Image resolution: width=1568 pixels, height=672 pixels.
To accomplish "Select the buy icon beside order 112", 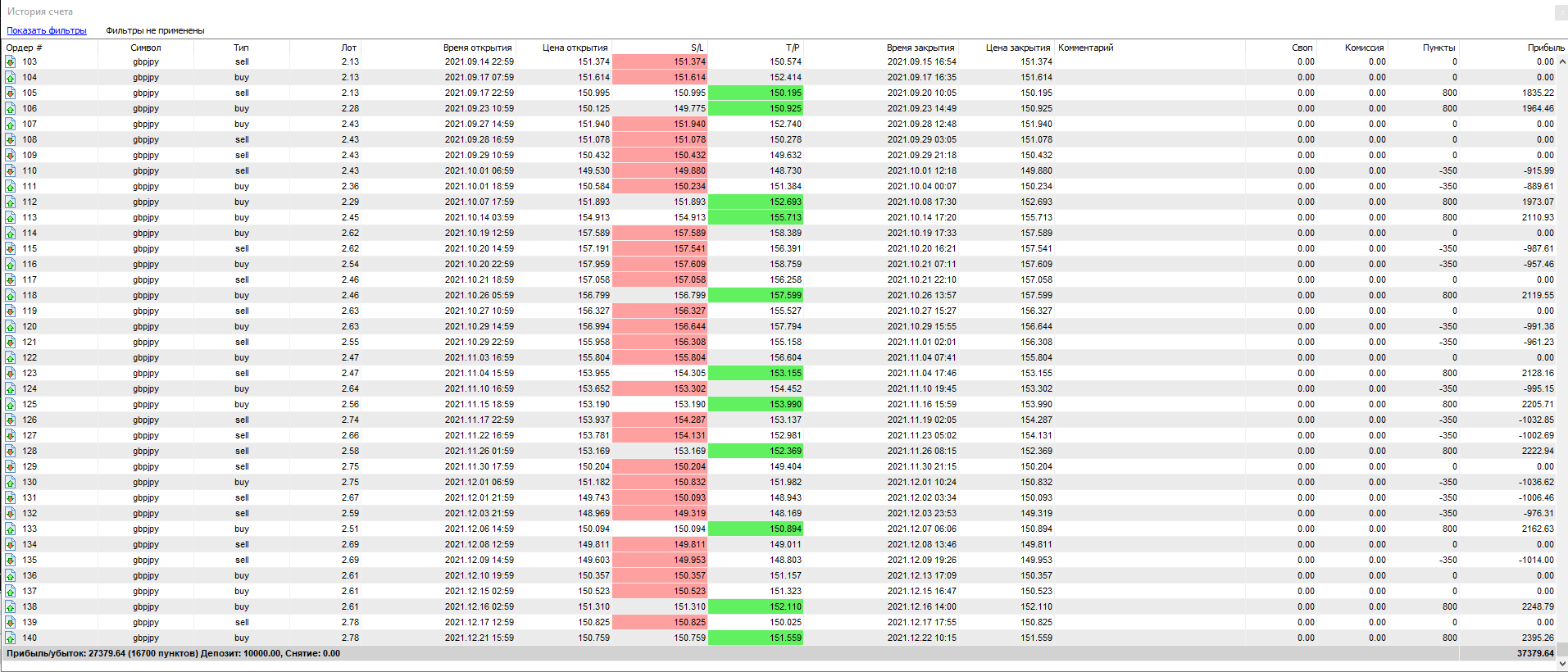I will [x=11, y=202].
